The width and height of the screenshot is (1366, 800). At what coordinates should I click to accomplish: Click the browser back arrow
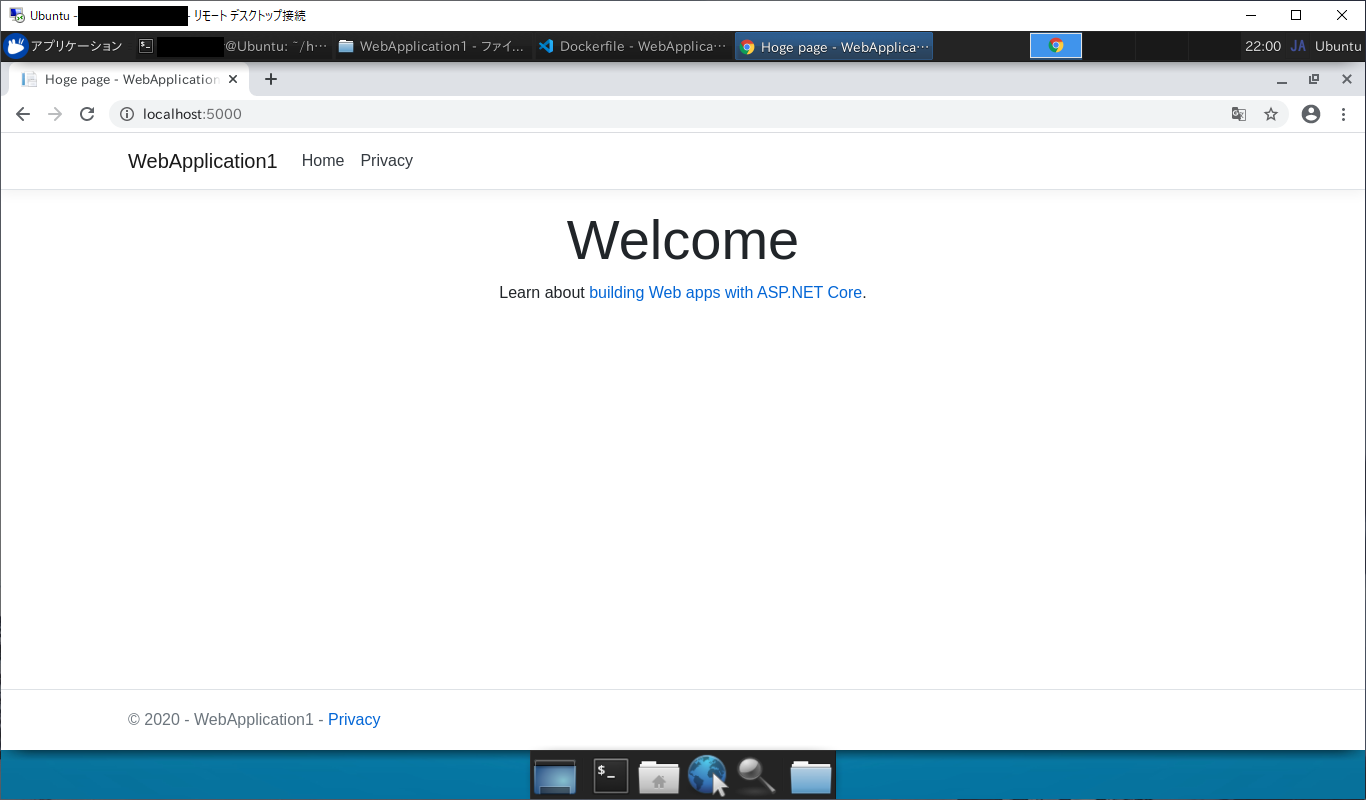coord(22,114)
